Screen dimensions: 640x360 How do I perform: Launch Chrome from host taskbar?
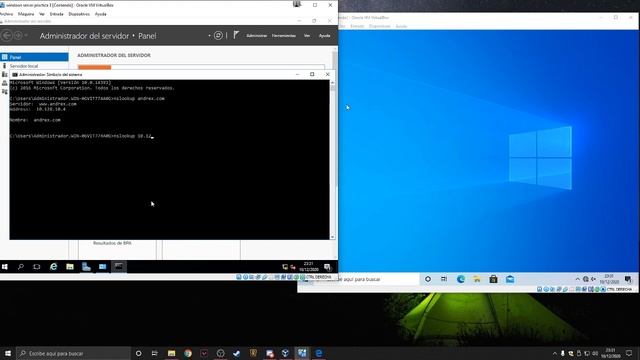pyautogui.click(x=188, y=353)
